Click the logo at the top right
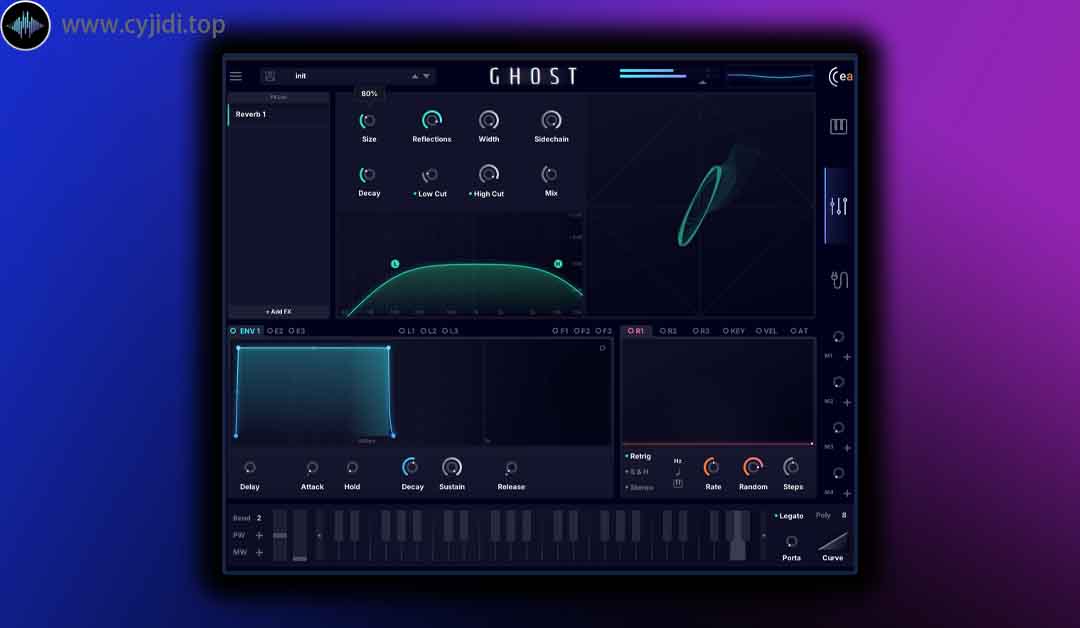 (x=840, y=76)
